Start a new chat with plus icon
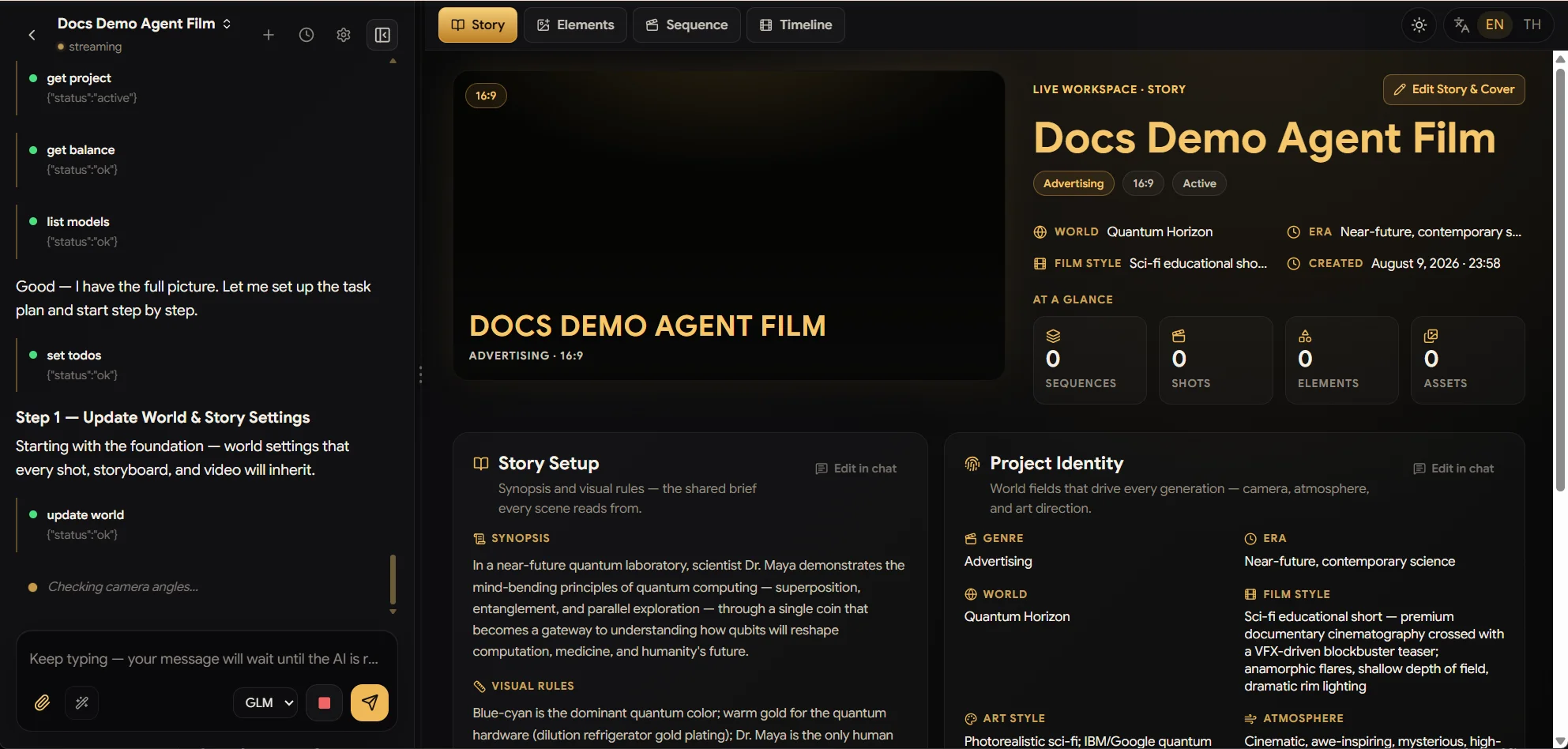The width and height of the screenshot is (1568, 749). coord(269,35)
